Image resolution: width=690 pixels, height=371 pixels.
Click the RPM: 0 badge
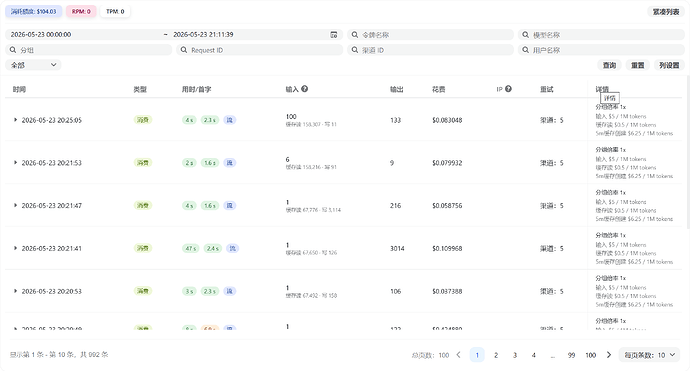(x=81, y=11)
